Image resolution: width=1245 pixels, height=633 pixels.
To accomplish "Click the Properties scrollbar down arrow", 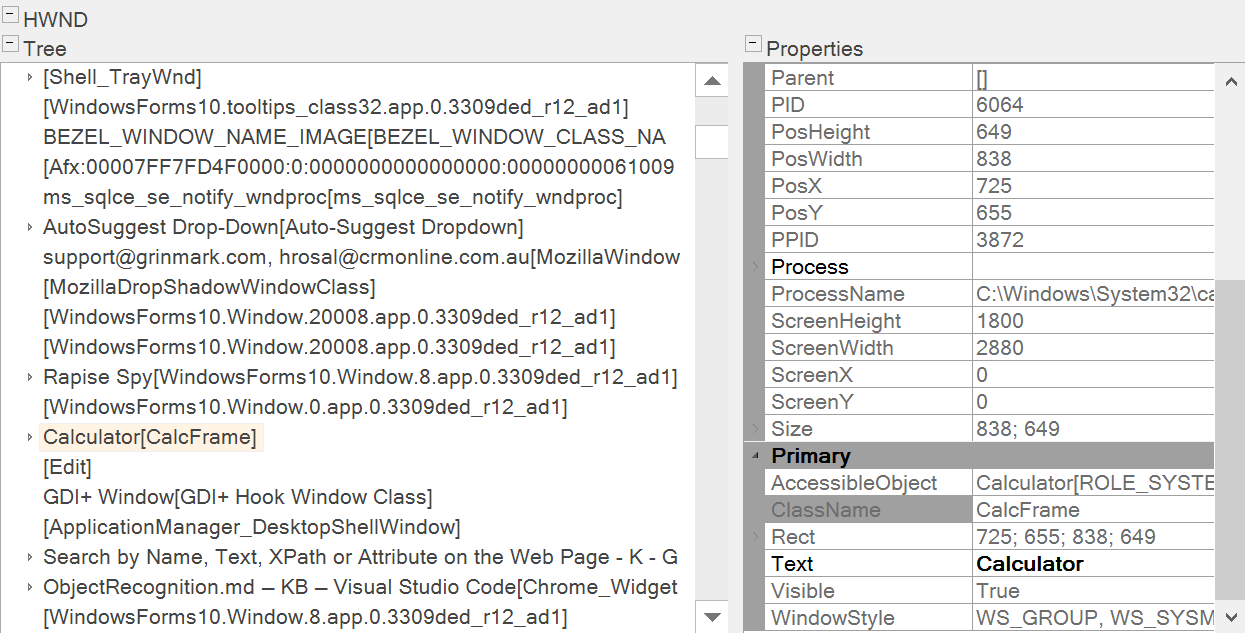I will coord(1229,617).
